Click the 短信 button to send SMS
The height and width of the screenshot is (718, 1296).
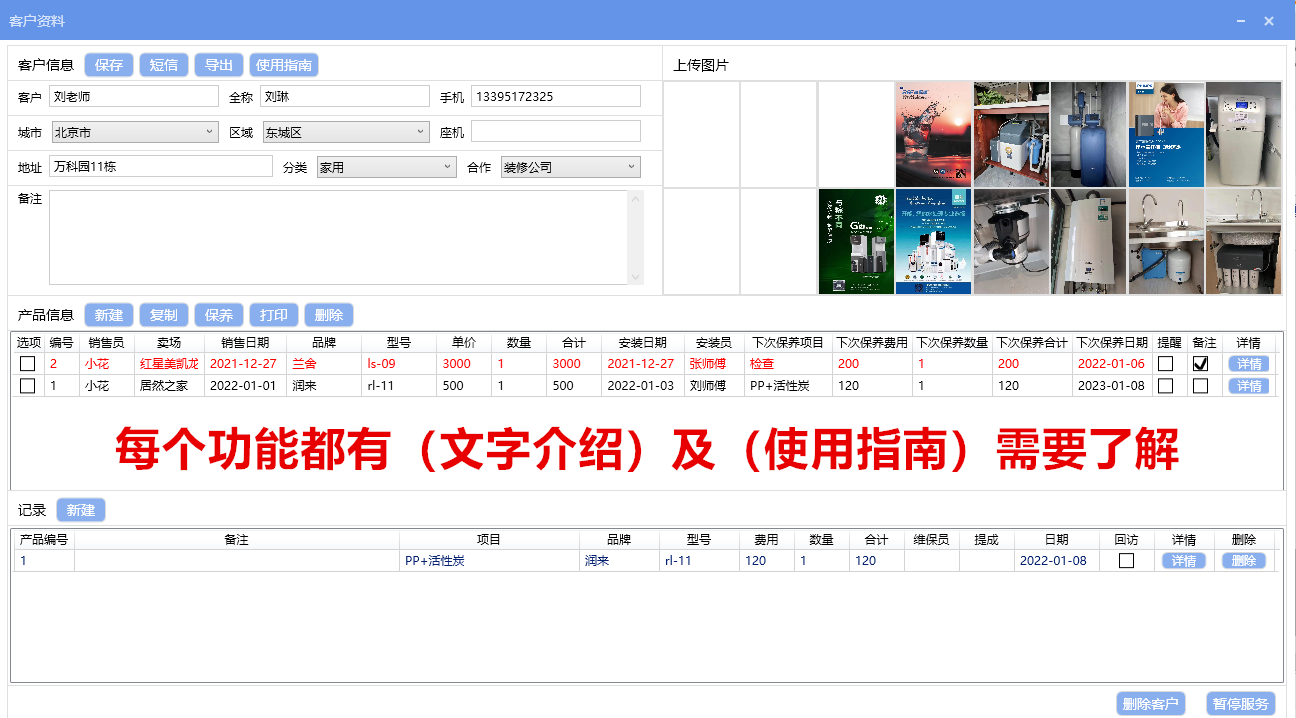(164, 65)
